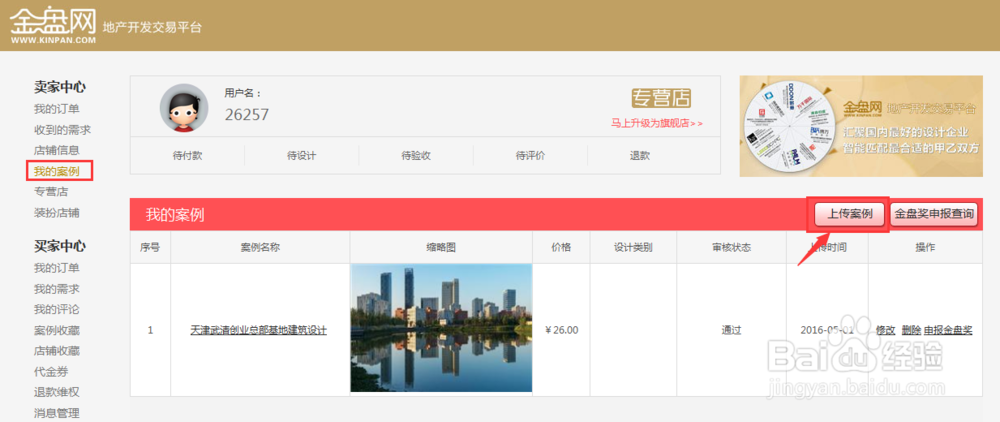Image resolution: width=1000 pixels, height=422 pixels.
Task: Click the 金盘网 promotional banner image
Action: (x=861, y=126)
